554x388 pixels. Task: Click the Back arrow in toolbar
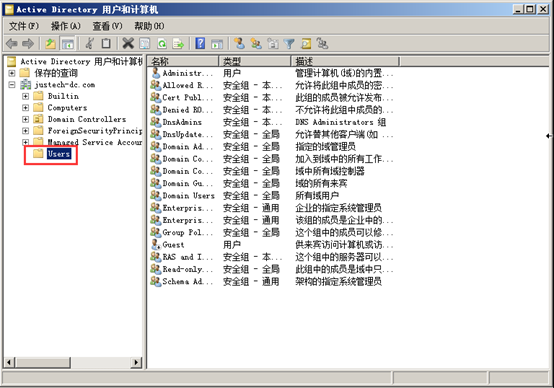[12, 44]
